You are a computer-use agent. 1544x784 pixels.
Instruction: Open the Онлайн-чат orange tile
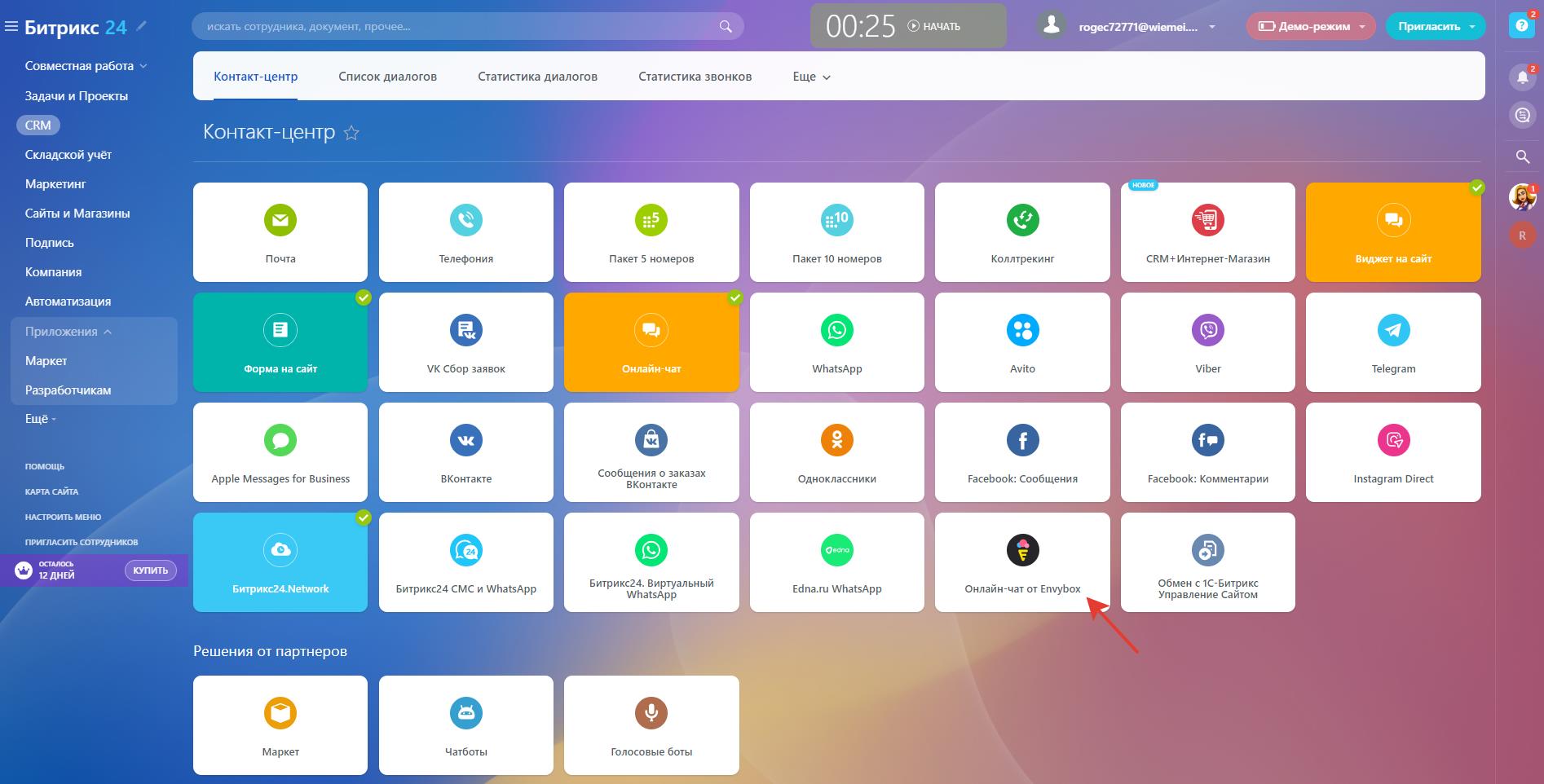click(651, 342)
